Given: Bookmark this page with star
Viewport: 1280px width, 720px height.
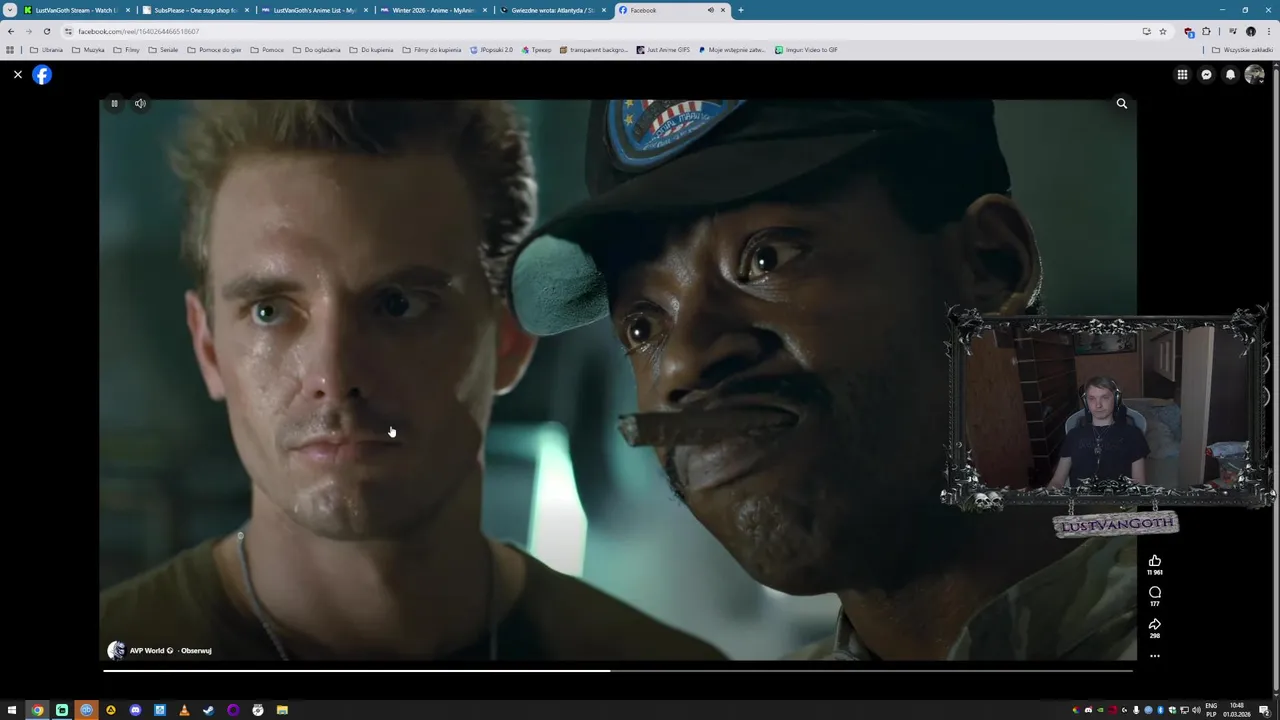Looking at the screenshot, I should pyautogui.click(x=1163, y=31).
